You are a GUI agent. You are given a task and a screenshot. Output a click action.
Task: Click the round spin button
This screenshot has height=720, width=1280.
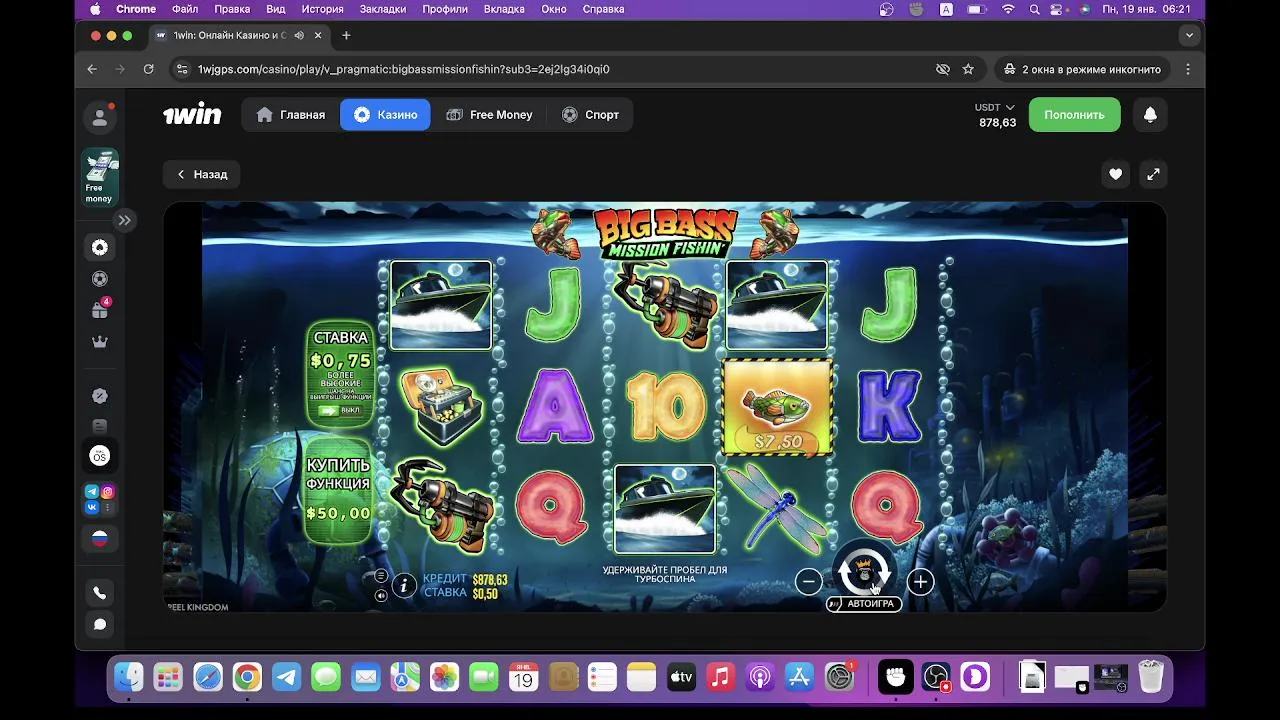point(864,572)
